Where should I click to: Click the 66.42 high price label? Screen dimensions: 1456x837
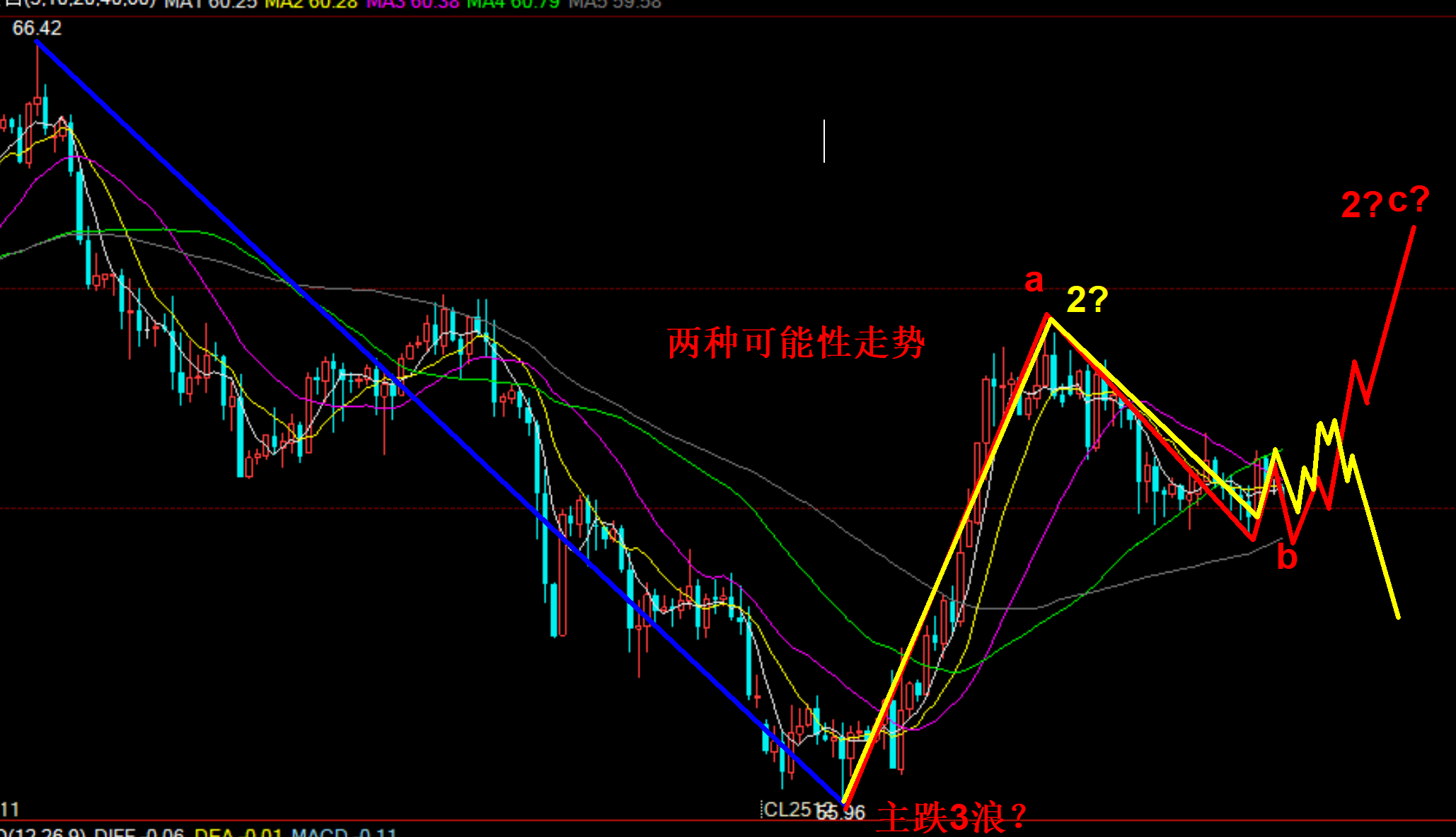pyautogui.click(x=37, y=28)
